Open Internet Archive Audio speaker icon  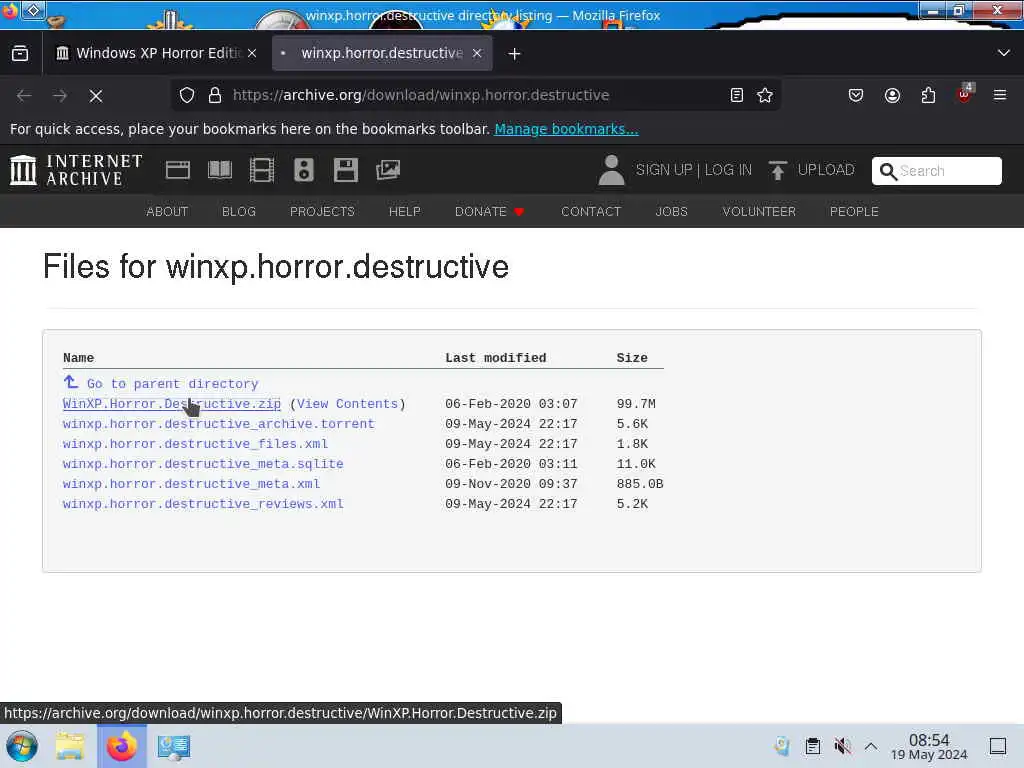click(304, 170)
